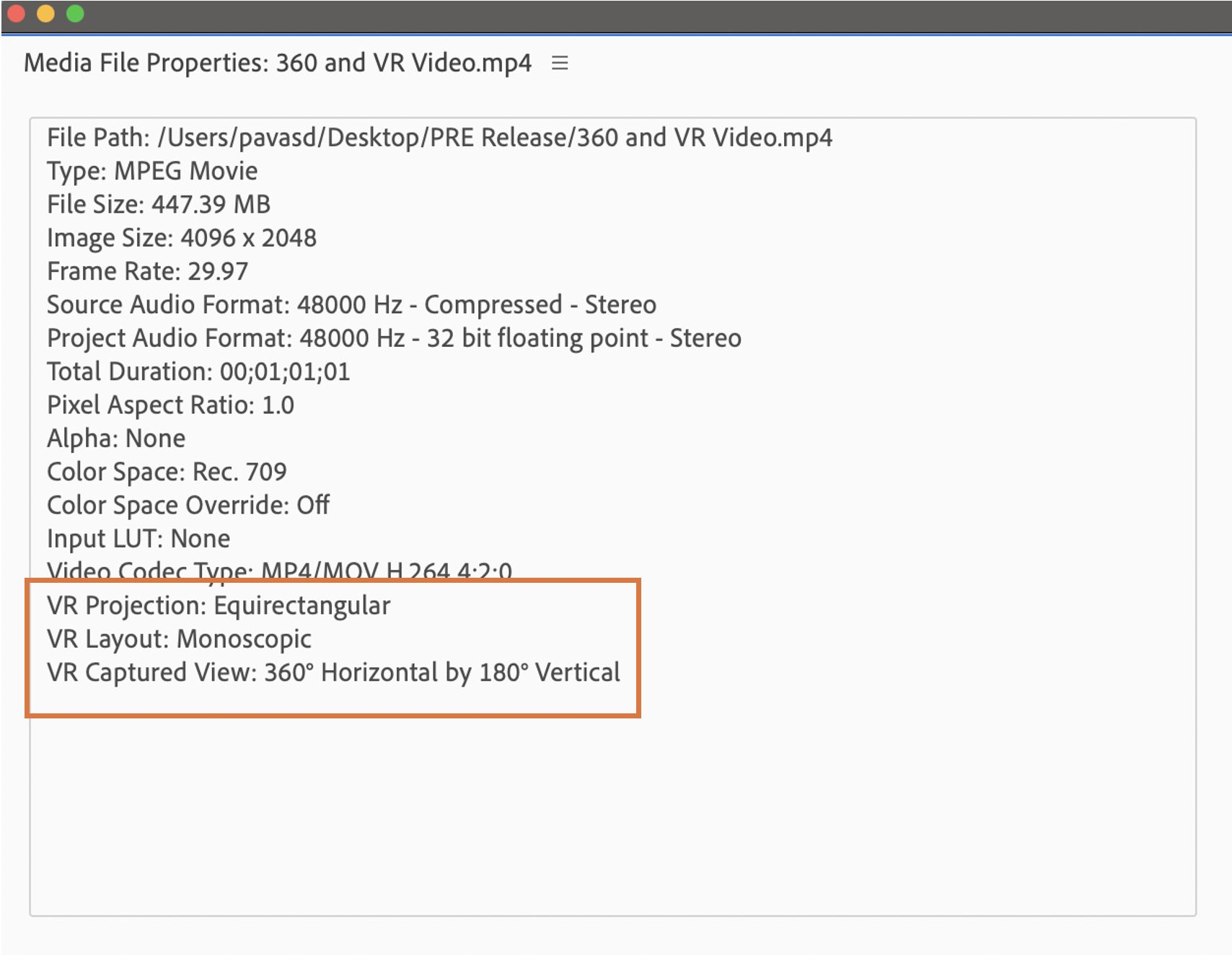
Task: Click the File Path line
Action: click(439, 138)
